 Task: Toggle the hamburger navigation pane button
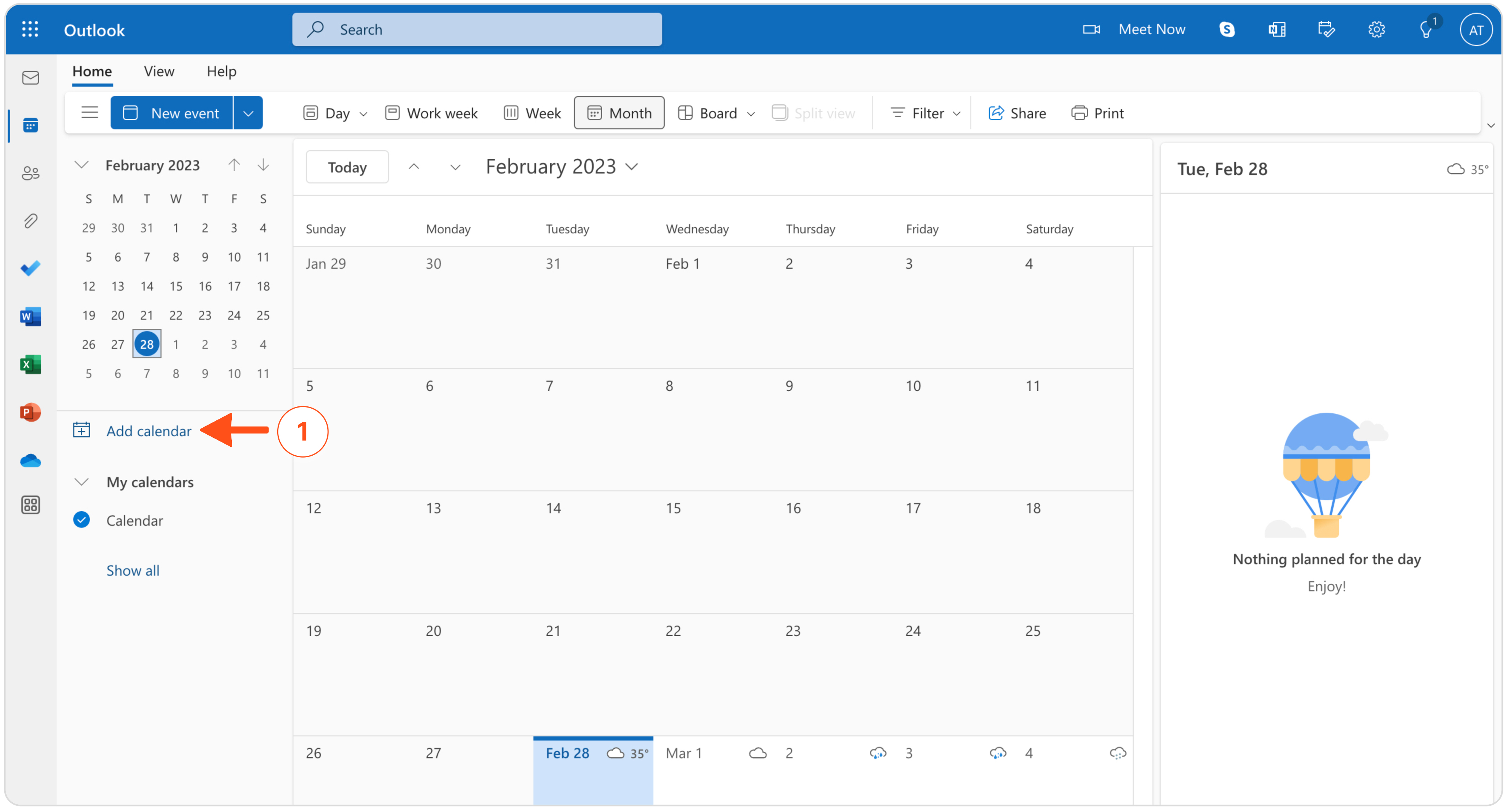pyautogui.click(x=90, y=113)
